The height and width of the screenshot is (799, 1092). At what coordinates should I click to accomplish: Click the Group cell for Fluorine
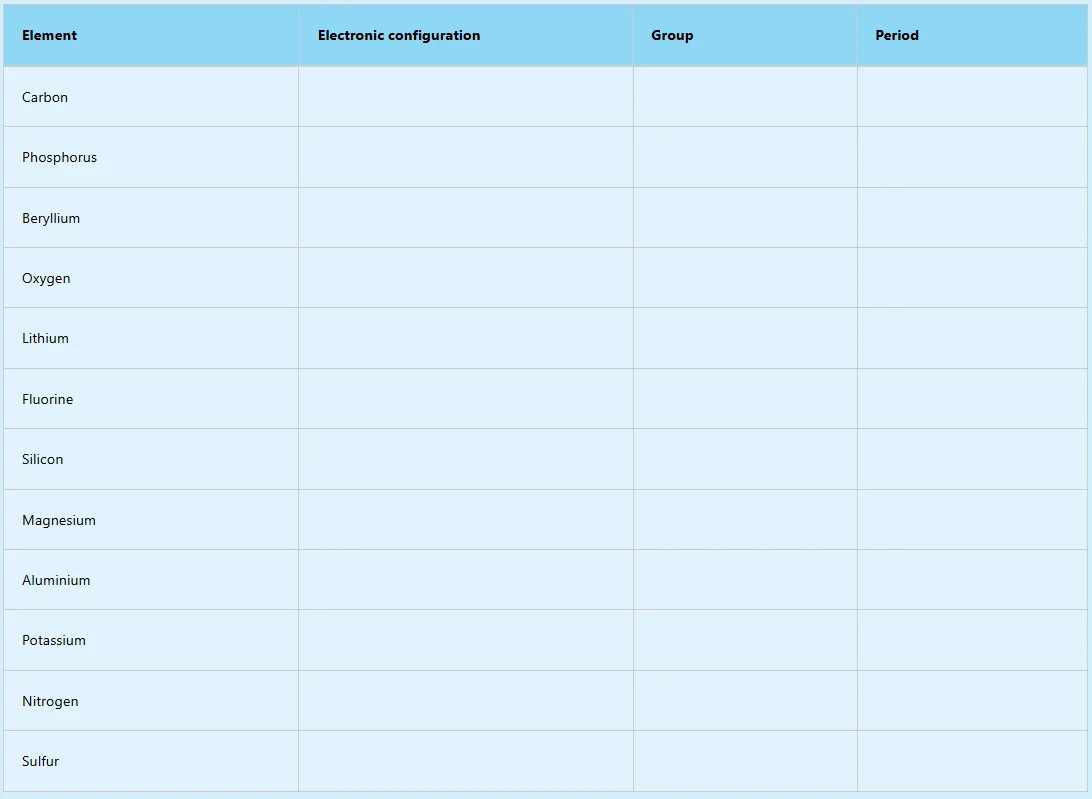(x=745, y=399)
